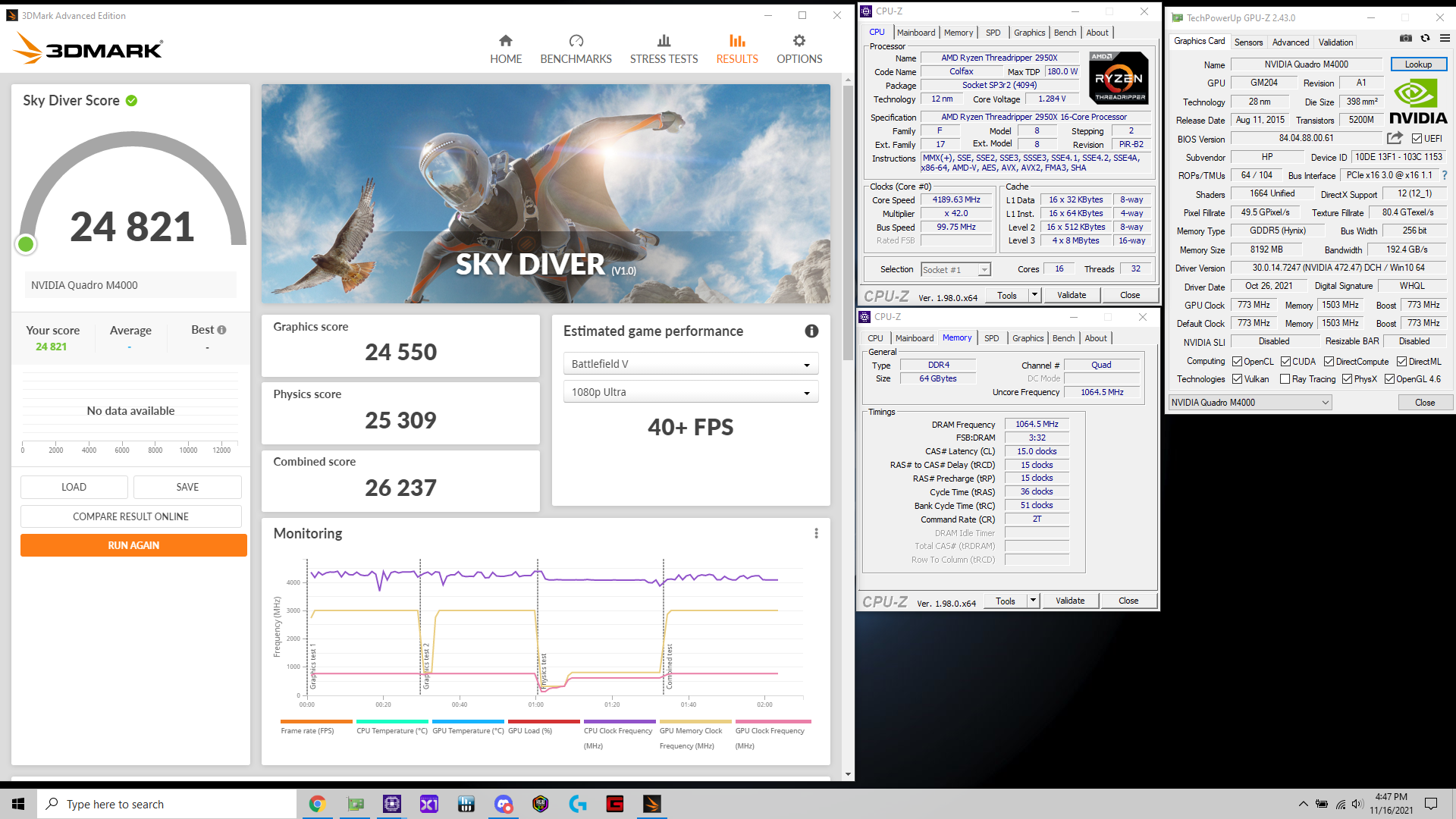Click the LOAD button in 3DMark
This screenshot has width=1456, height=819.
(74, 487)
